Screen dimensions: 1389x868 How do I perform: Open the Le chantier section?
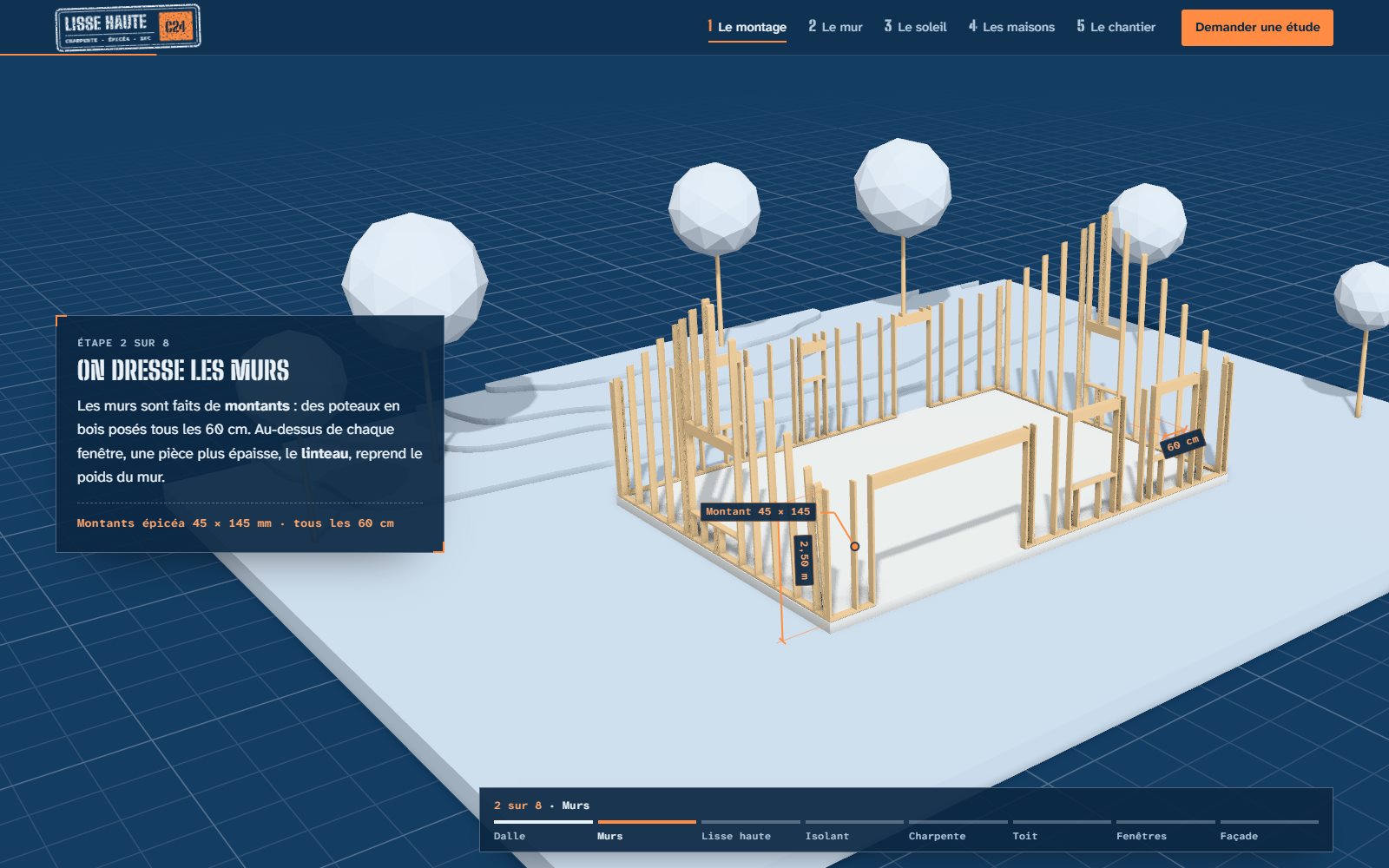coord(1116,27)
